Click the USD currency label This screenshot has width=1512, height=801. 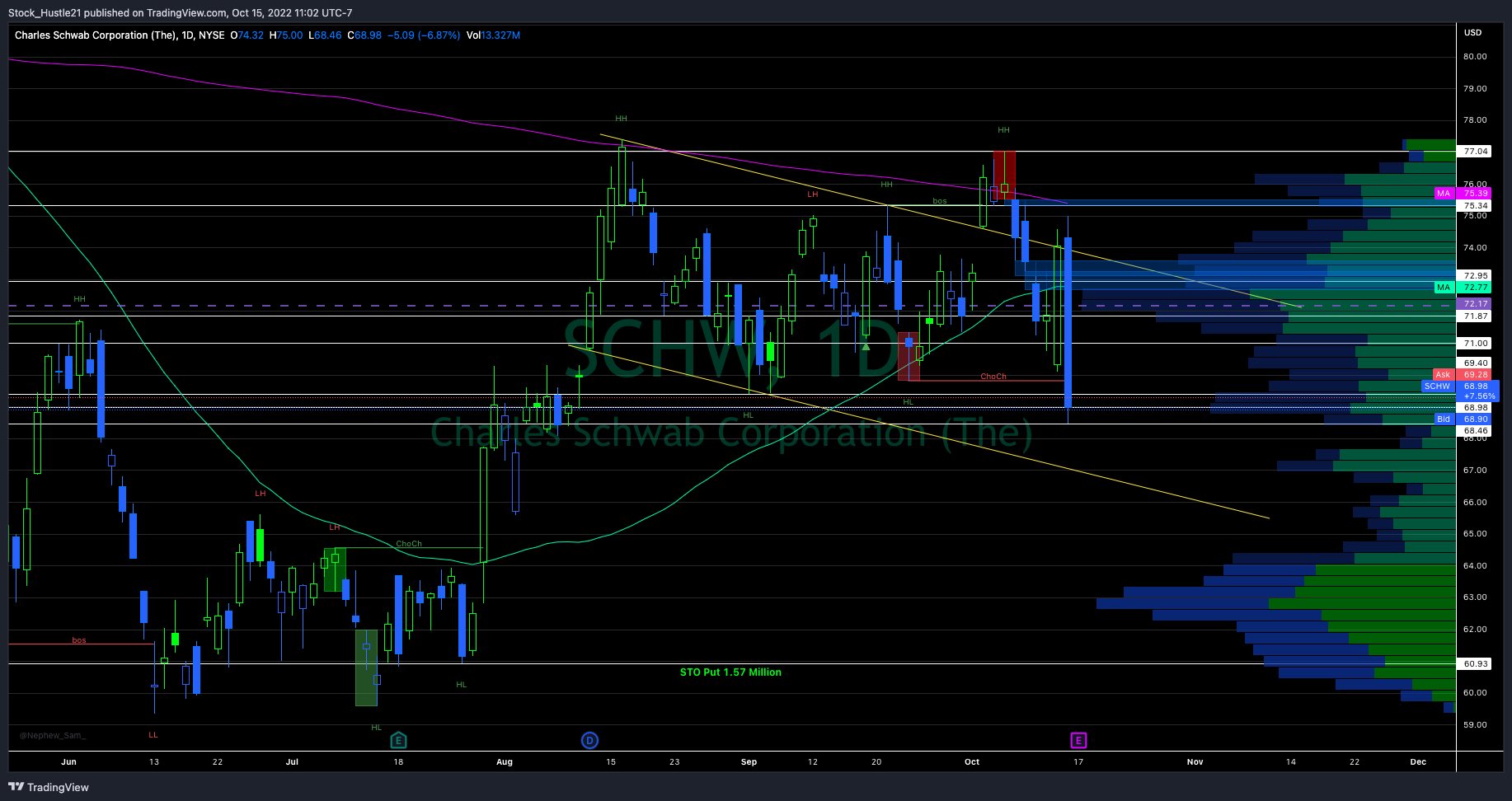pyautogui.click(x=1472, y=33)
